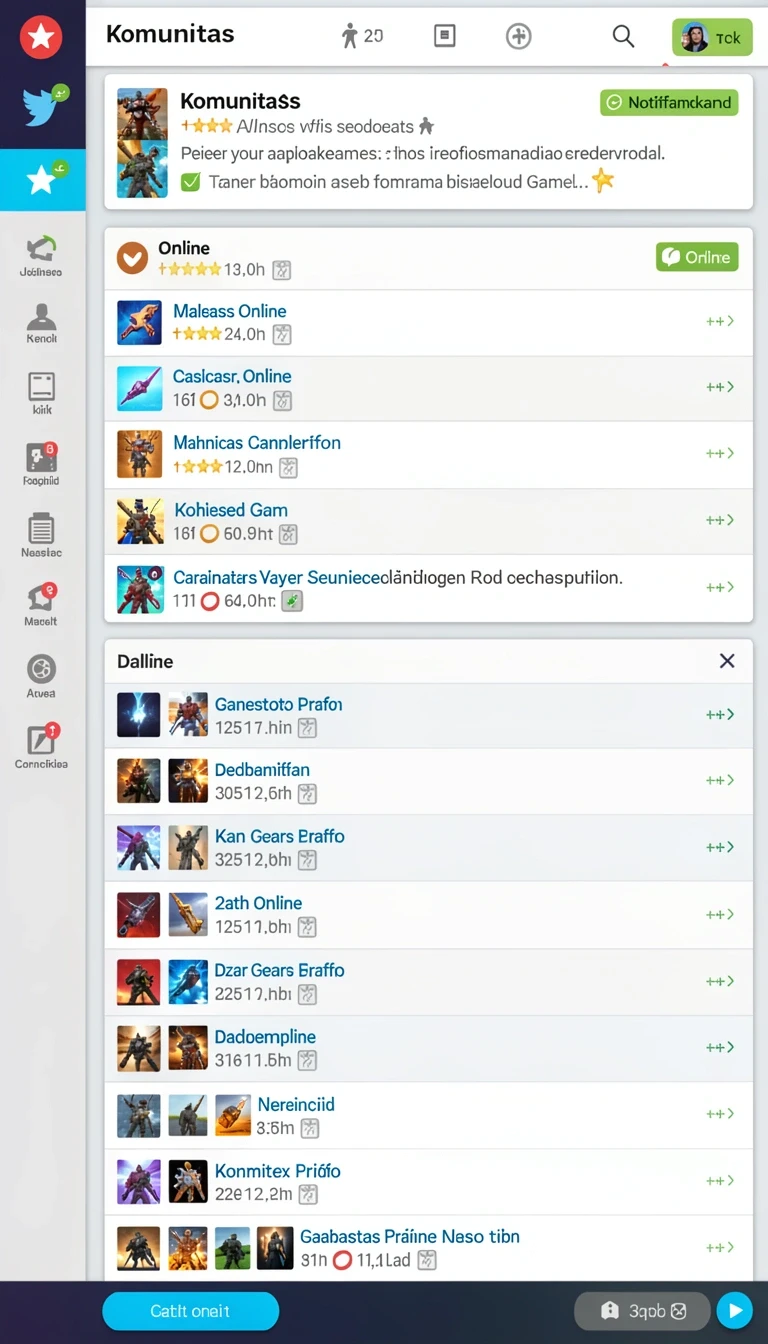Click the plus circle icon in the header

click(518, 36)
